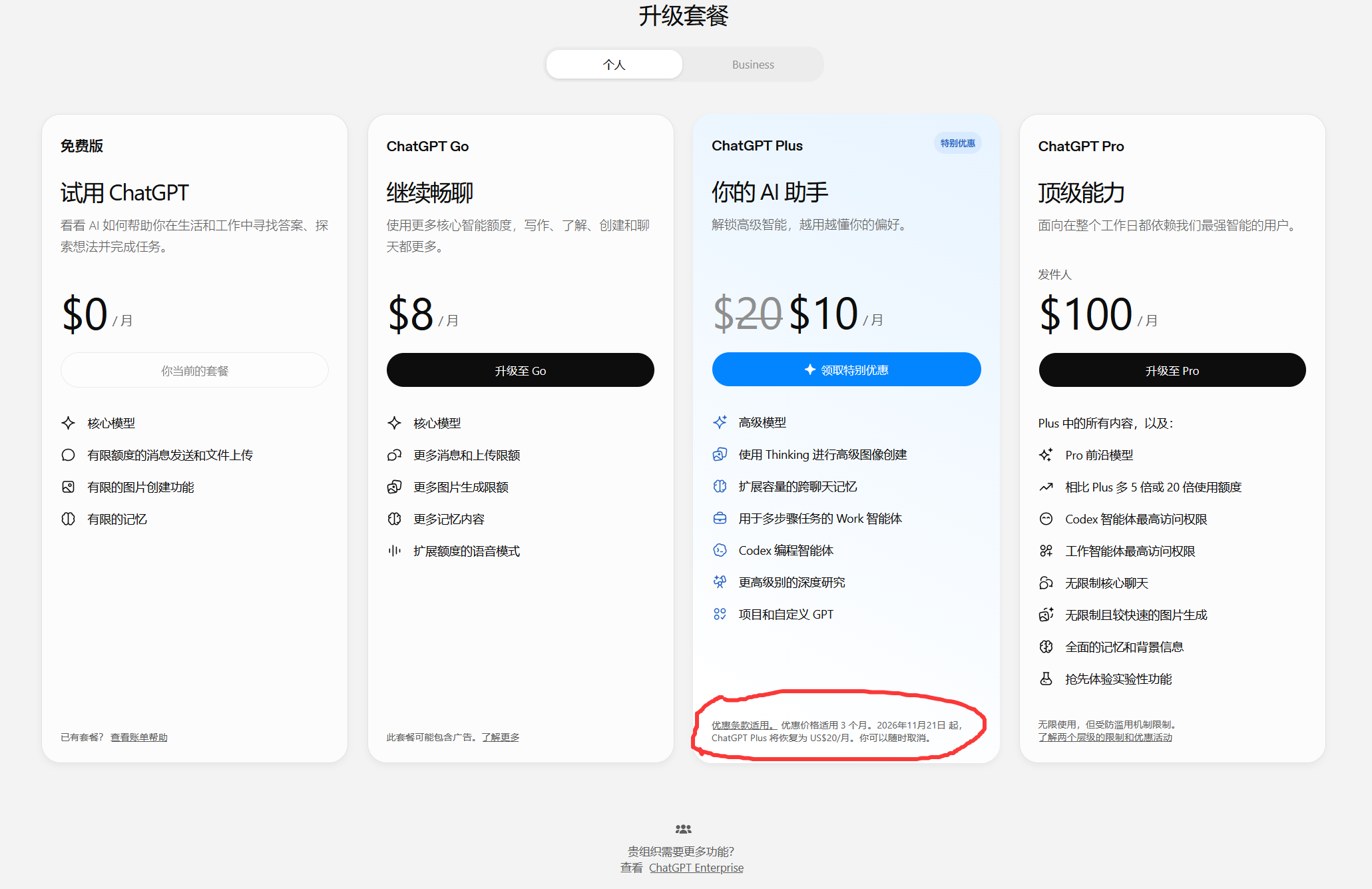Click the telescope icon beside 更高级别的深度研究
Viewport: 1372px width, 889px height.
tap(720, 582)
